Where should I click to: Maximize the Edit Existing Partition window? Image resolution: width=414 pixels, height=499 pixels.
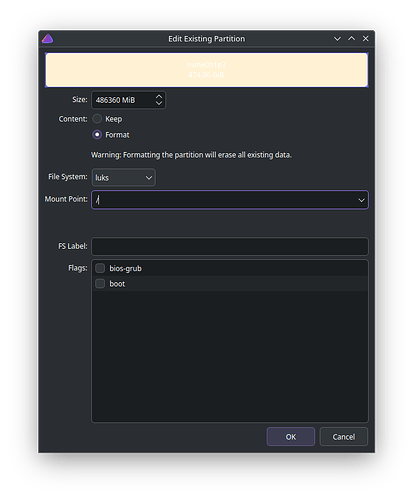click(351, 39)
